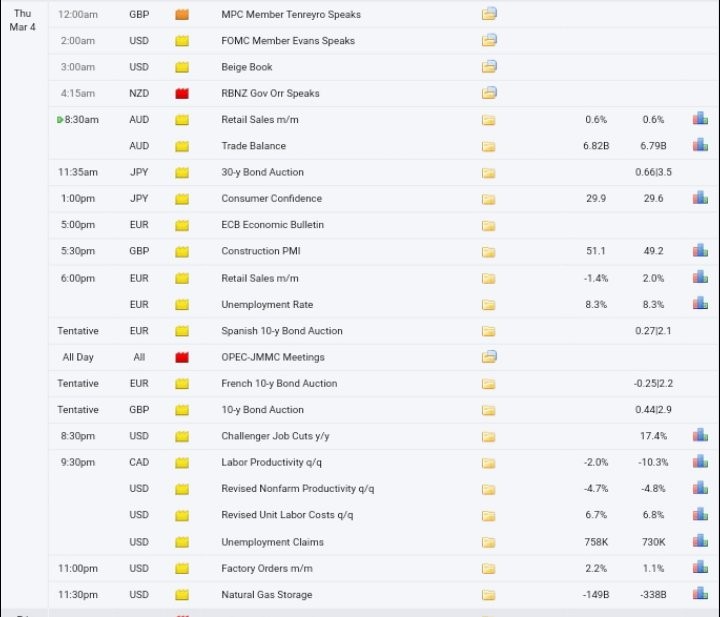The width and height of the screenshot is (720, 617).
Task: Open detail folder for Factory Orders m/m
Action: (489, 569)
